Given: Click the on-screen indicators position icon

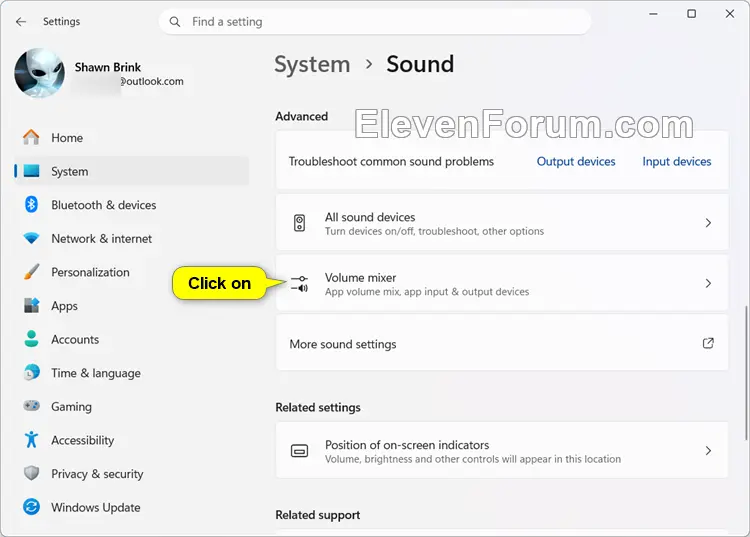Looking at the screenshot, I should click(x=299, y=451).
